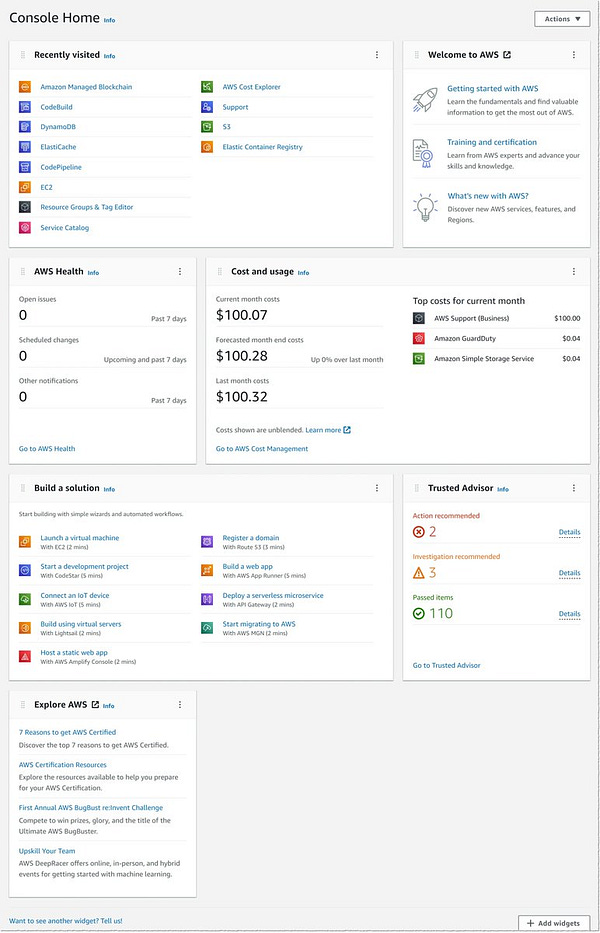The height and width of the screenshot is (933, 600).
Task: Open Go to AWS Health link
Action: pyautogui.click(x=47, y=449)
